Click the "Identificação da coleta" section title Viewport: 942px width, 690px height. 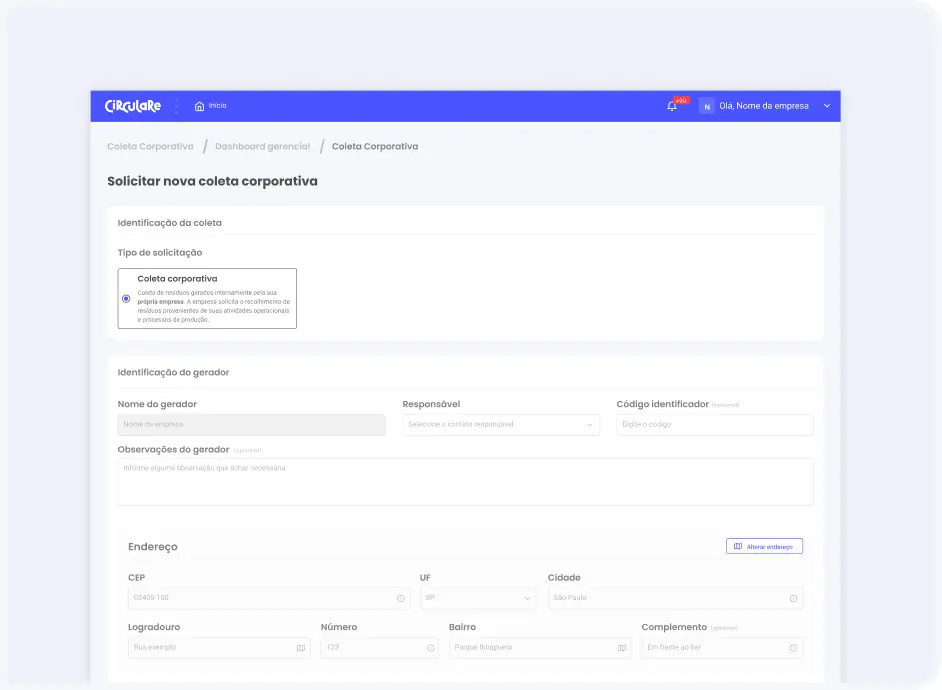[x=169, y=223]
